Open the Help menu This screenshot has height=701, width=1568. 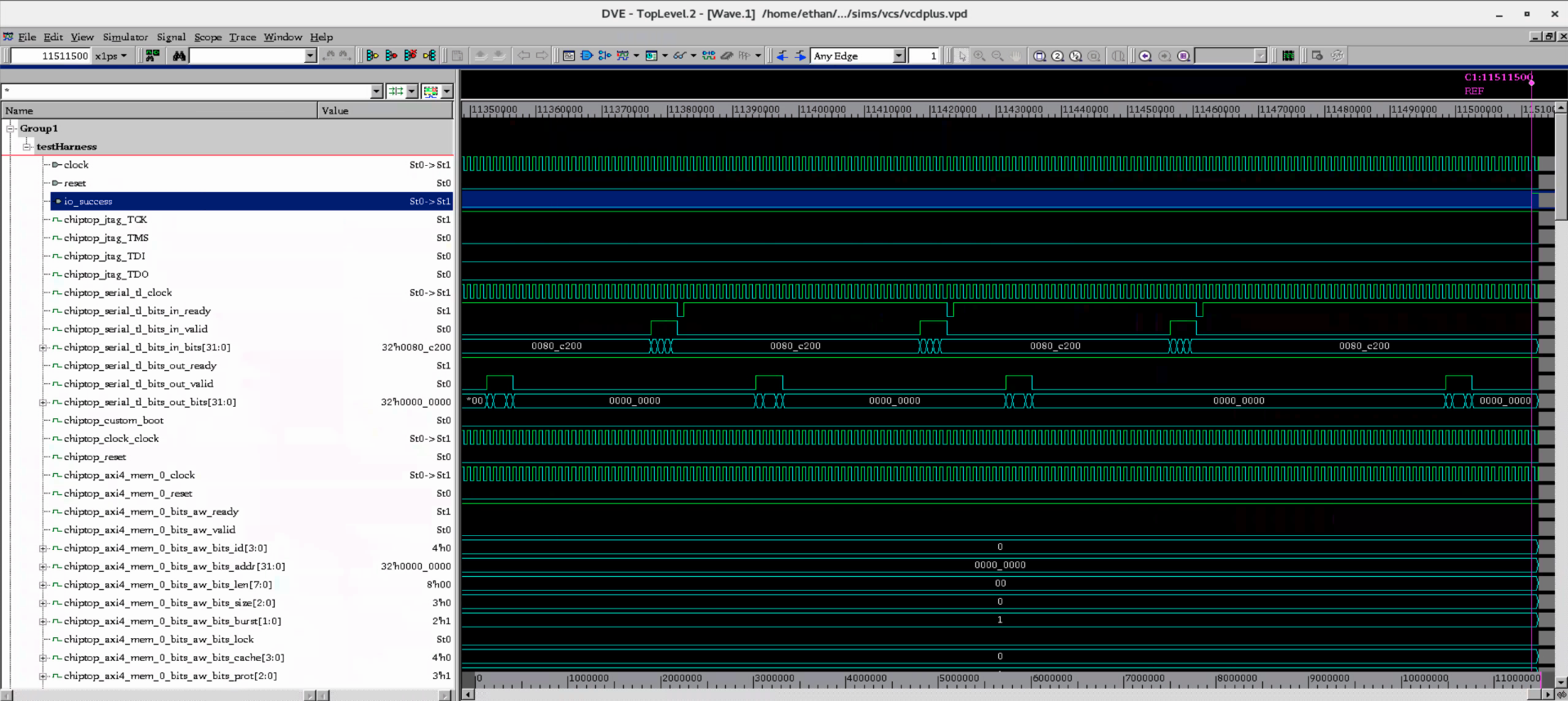pyautogui.click(x=321, y=37)
